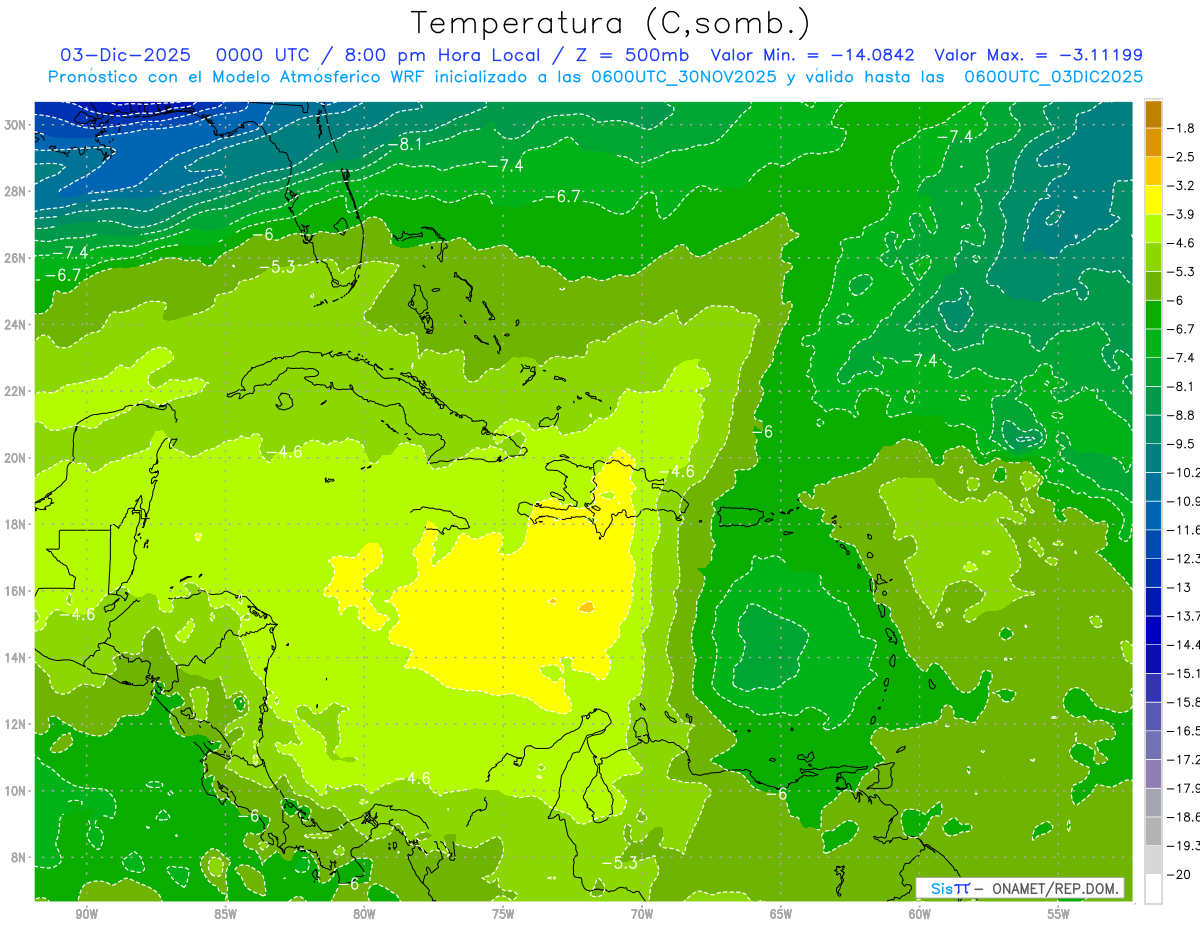
Task: Pick the orange swatch between -1.8 and -2.5
Action: pos(1153,142)
